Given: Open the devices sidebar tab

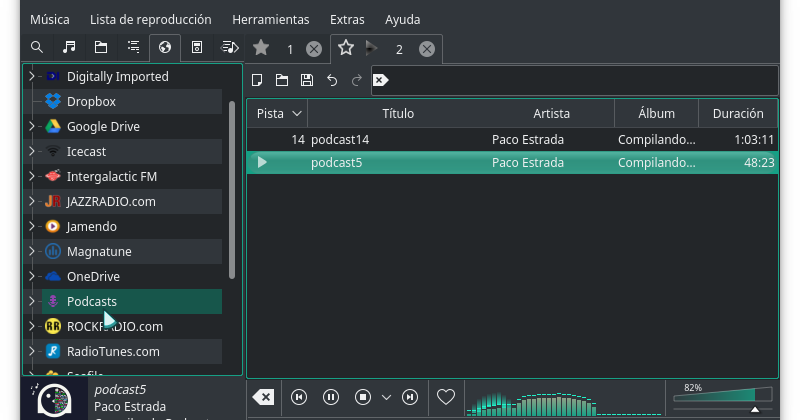Looking at the screenshot, I should coord(197,47).
